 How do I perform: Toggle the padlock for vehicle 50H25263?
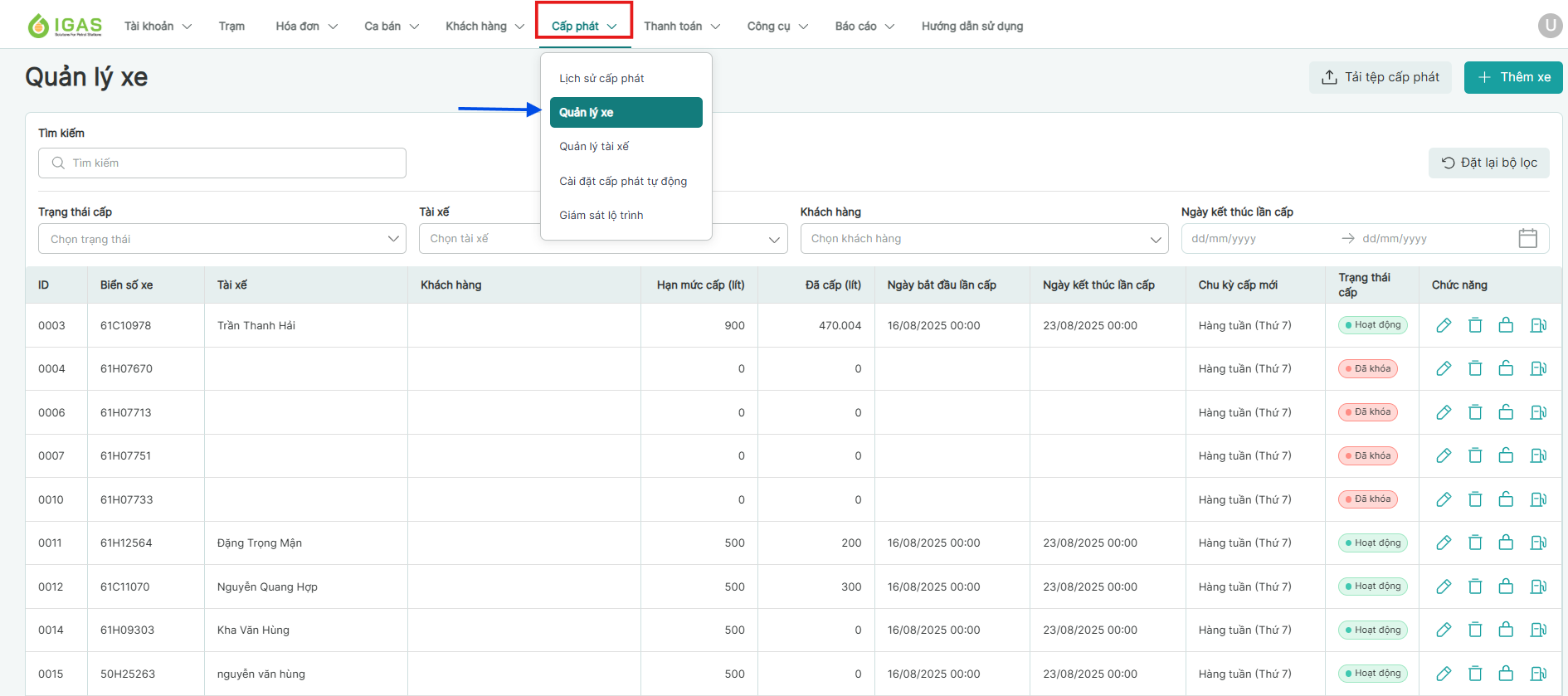tap(1506, 674)
